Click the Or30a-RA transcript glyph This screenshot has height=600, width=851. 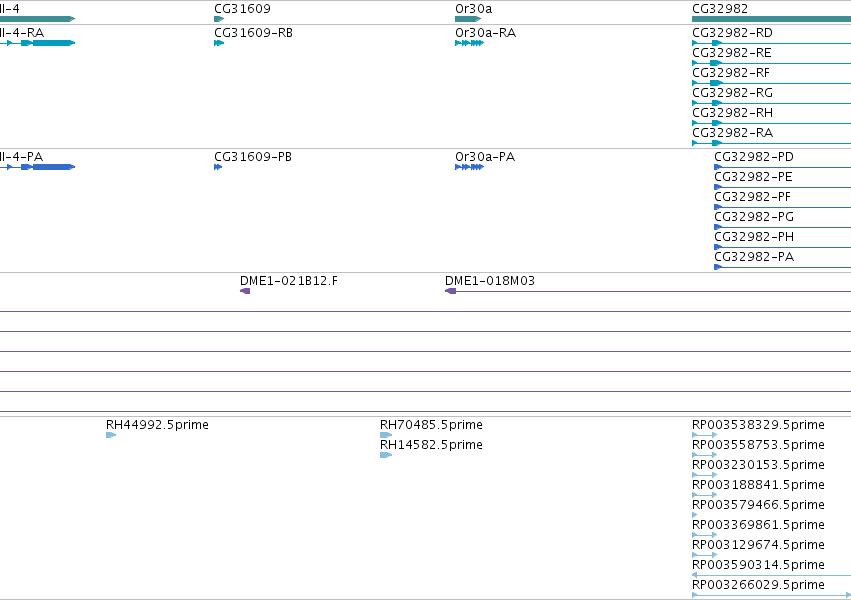(x=469, y=43)
